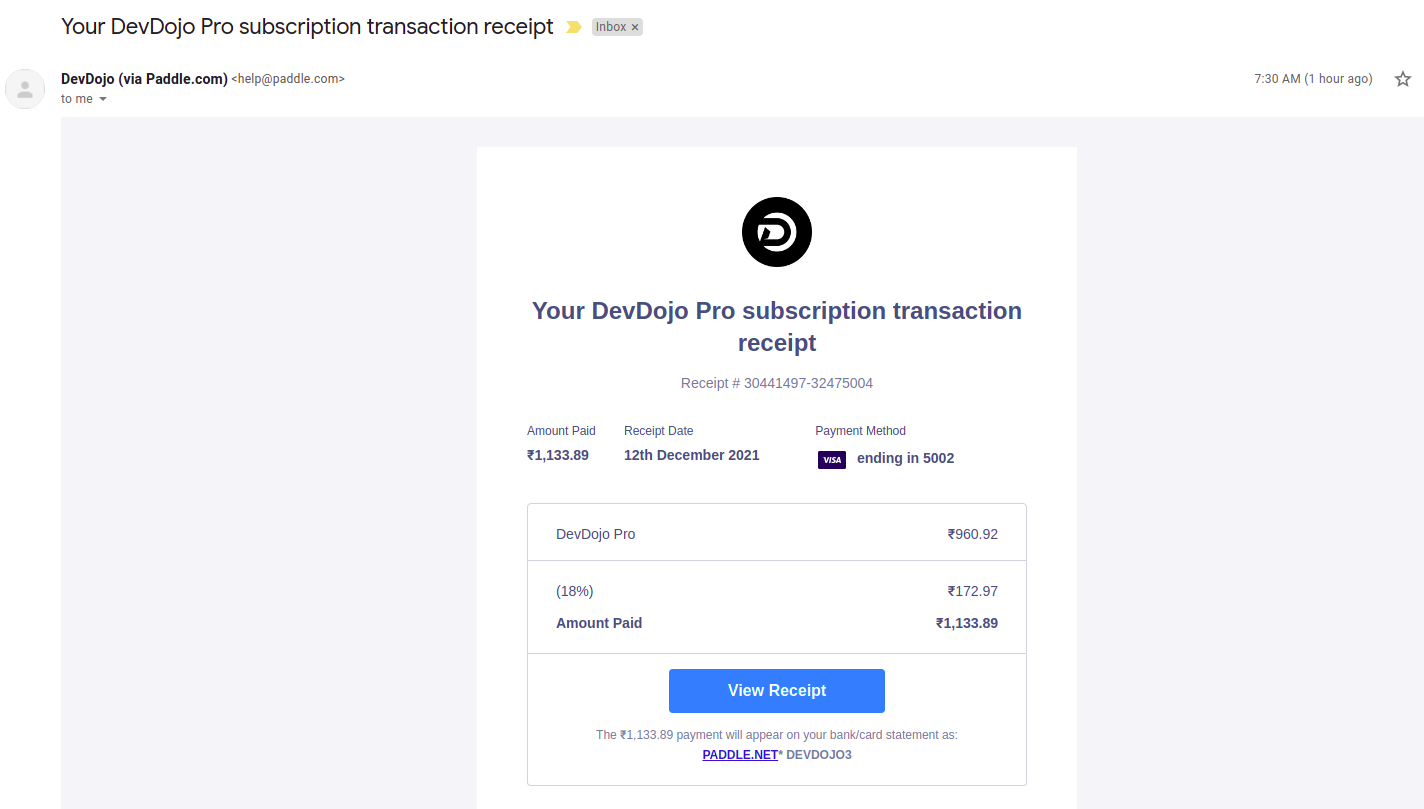Expand the 'to me' recipient details arrow

tap(103, 99)
